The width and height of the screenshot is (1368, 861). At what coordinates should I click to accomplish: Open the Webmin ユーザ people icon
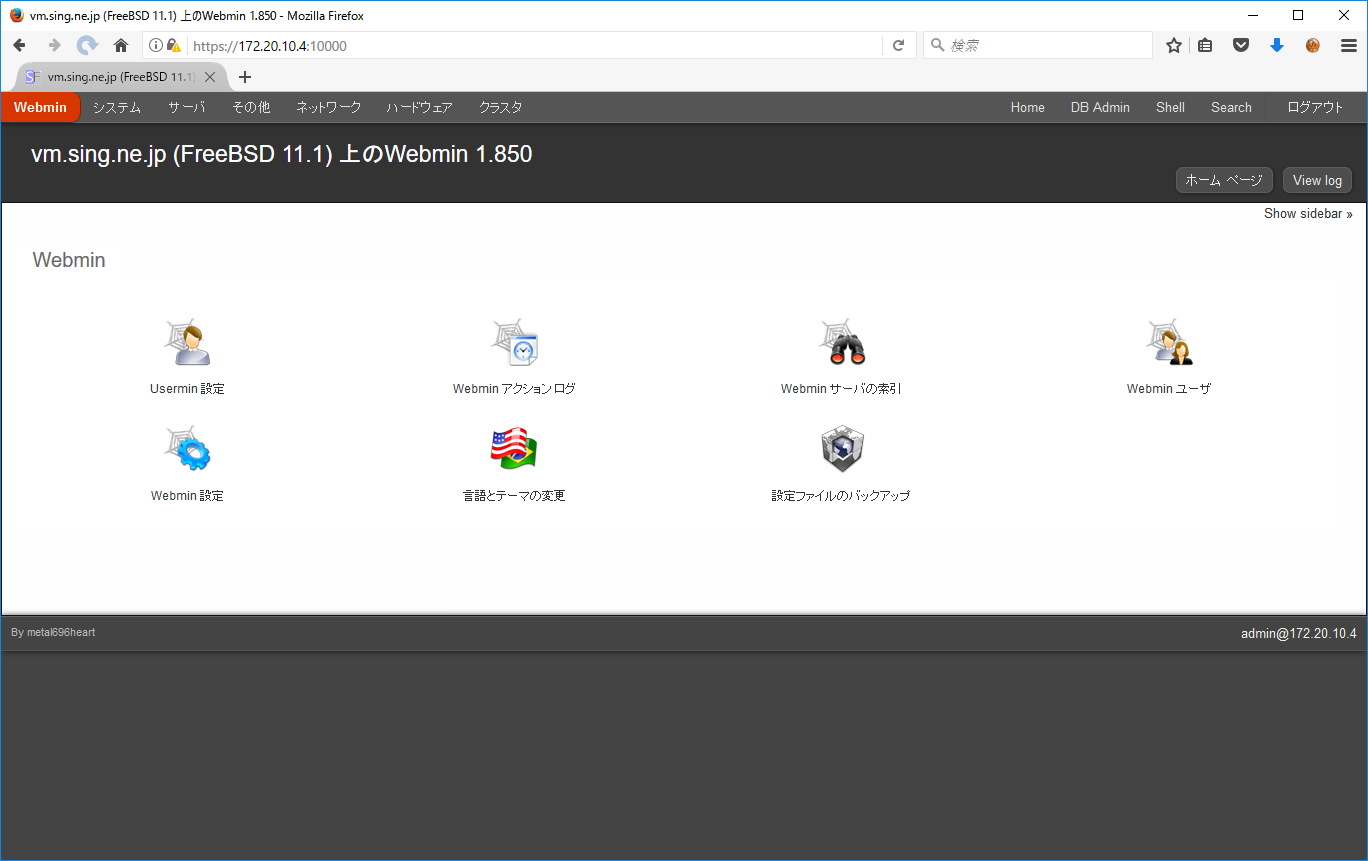(x=1169, y=343)
